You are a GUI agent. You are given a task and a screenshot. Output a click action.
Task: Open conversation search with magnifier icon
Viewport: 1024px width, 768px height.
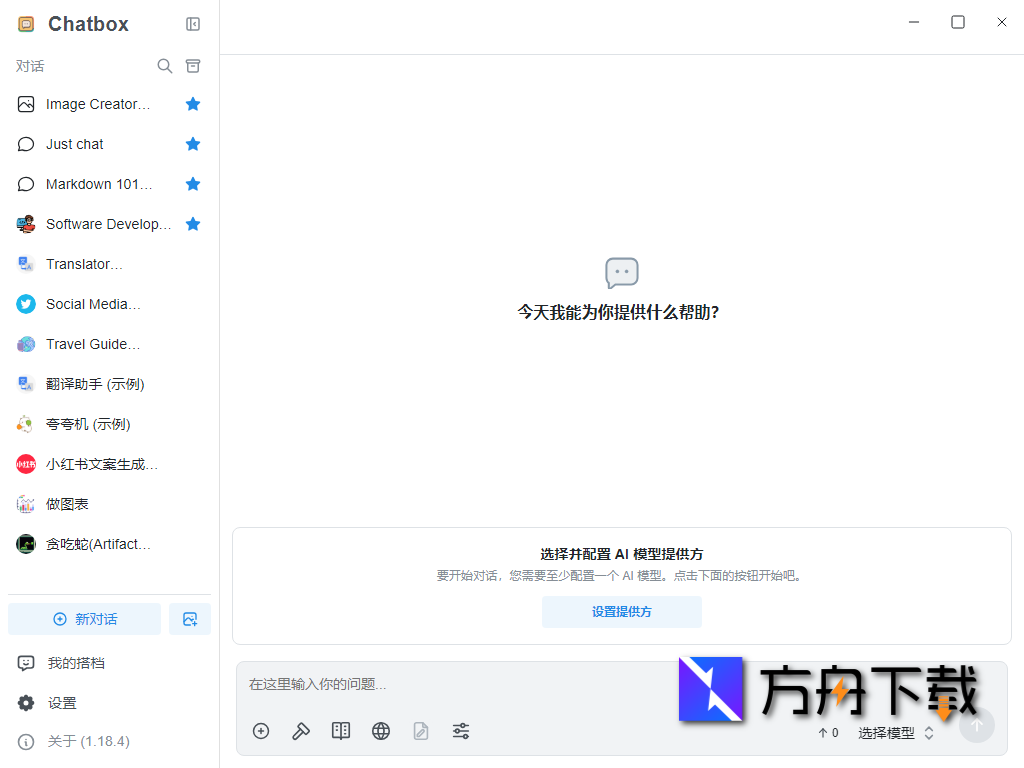click(165, 65)
